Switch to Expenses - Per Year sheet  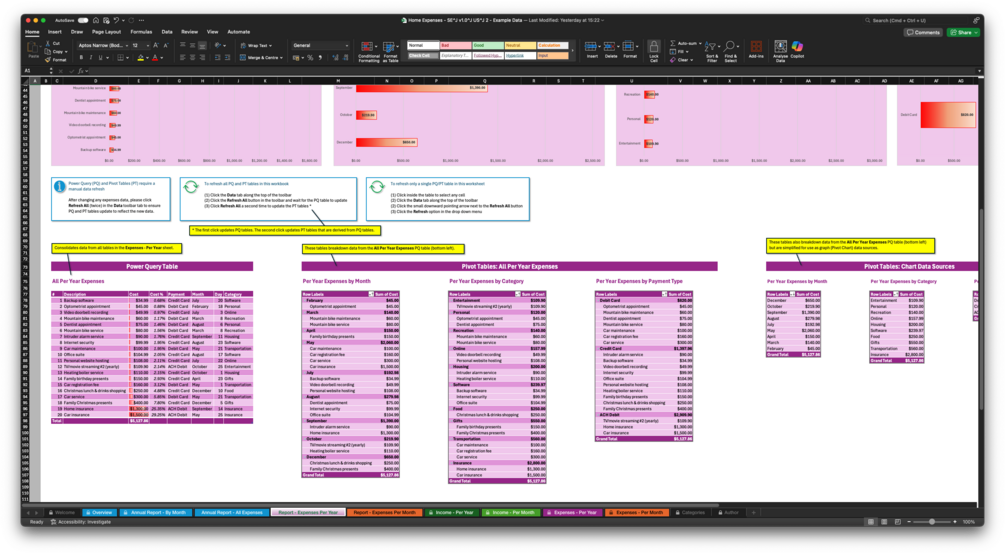tap(572, 512)
